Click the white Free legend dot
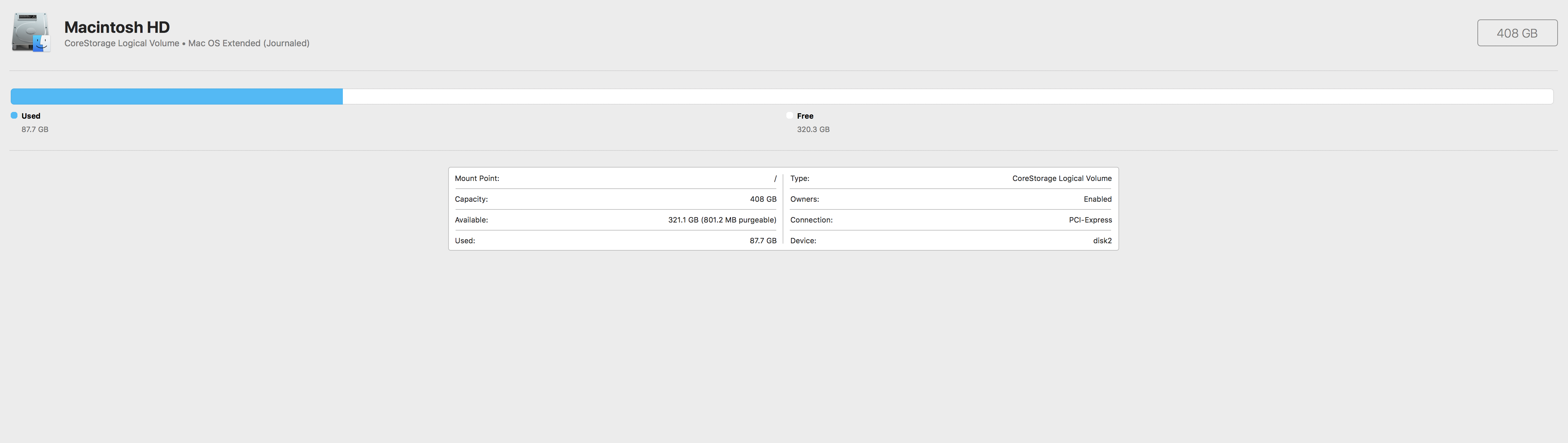Image resolution: width=1568 pixels, height=443 pixels. click(x=789, y=116)
